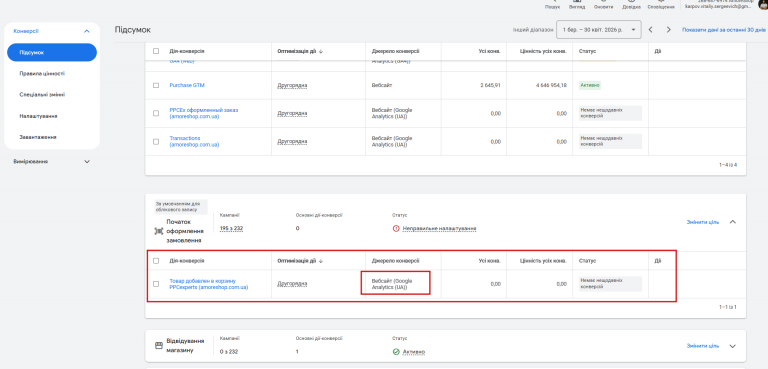
Task: Tick checkbox for Purchase GTM row
Action: (156, 85)
